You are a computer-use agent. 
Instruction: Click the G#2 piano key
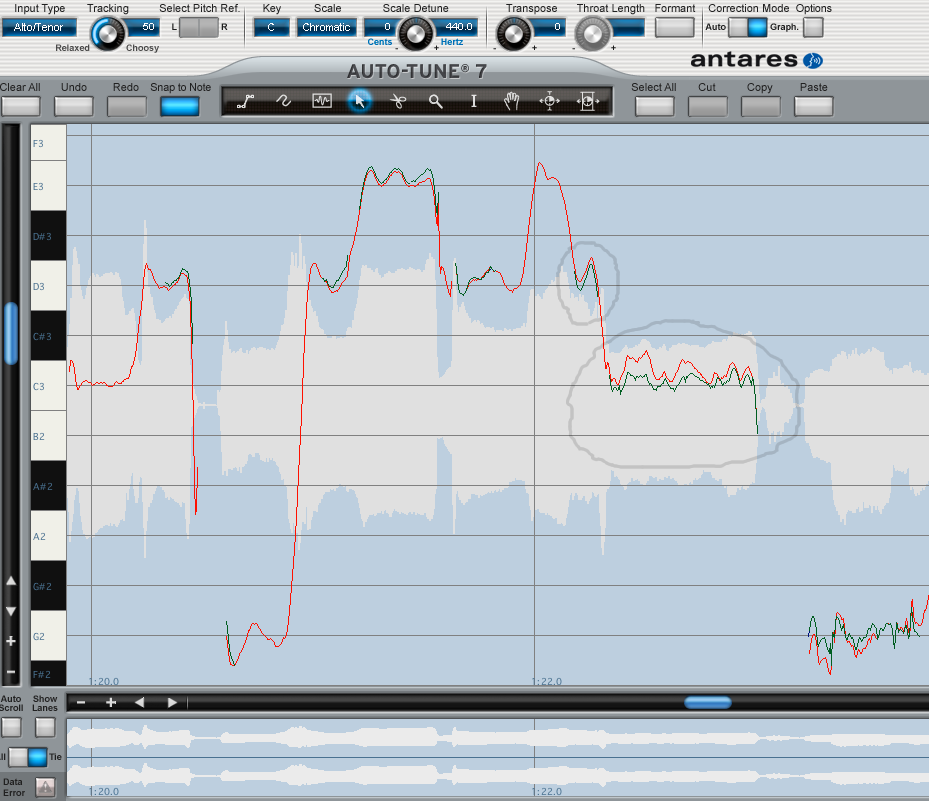[x=49, y=586]
